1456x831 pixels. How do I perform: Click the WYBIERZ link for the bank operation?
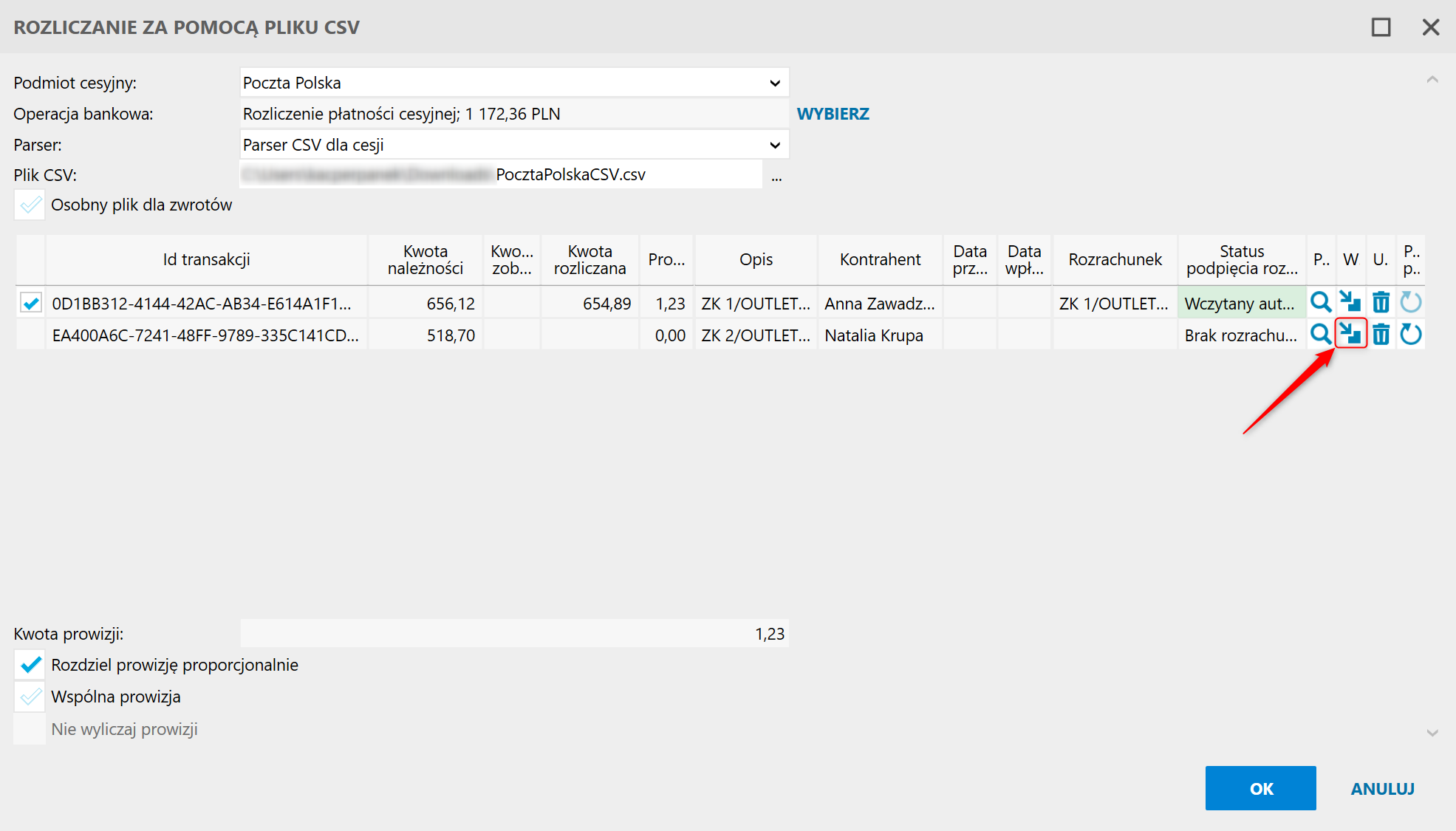point(833,114)
